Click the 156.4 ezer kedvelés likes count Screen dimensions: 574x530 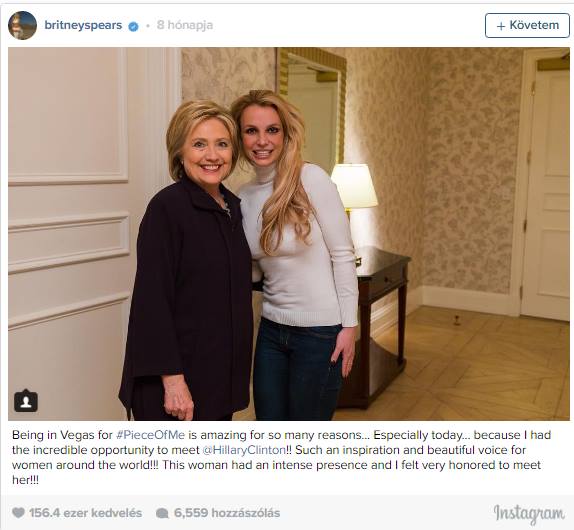point(86,513)
